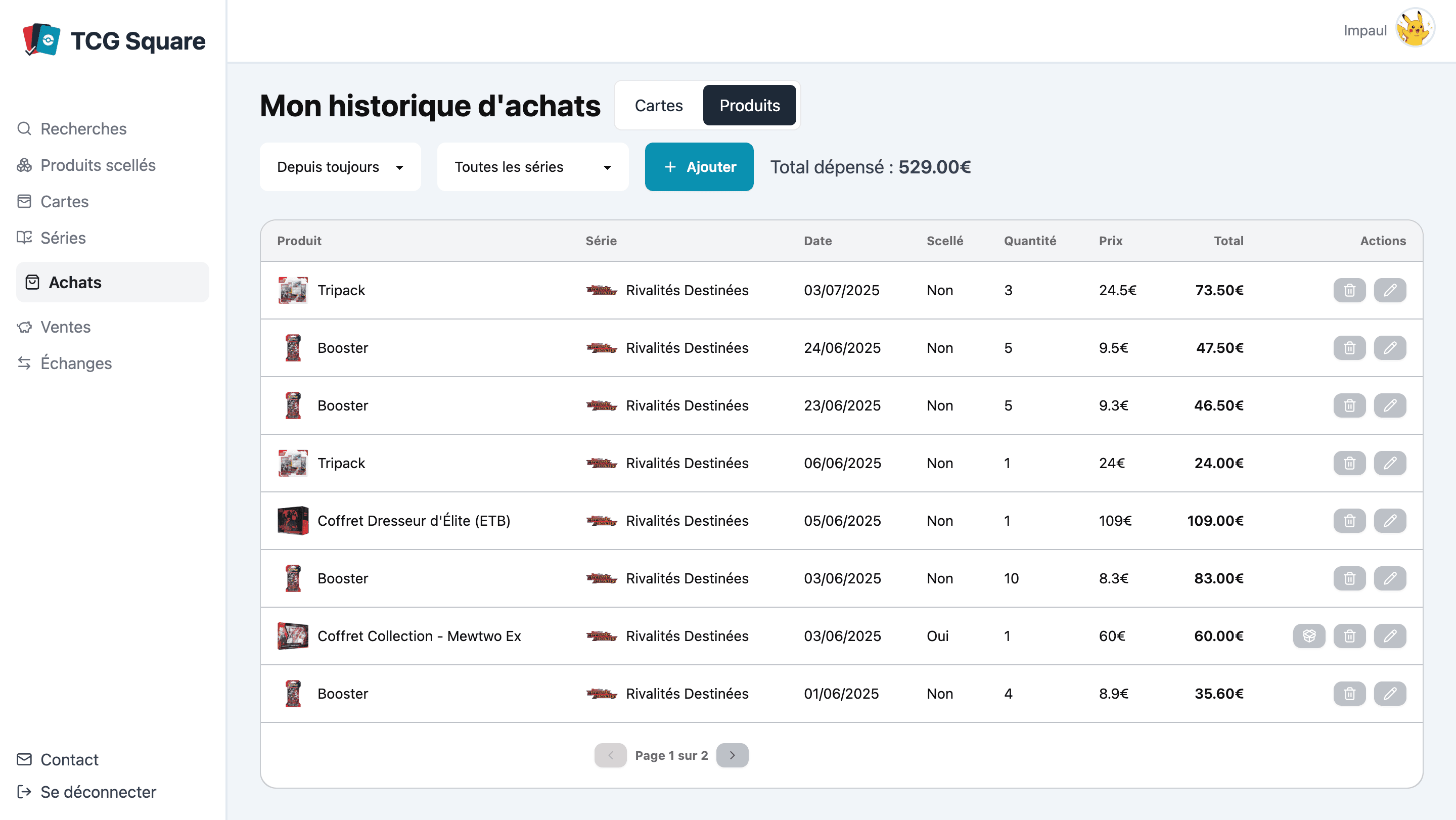Screen dimensions: 1456x820
Task: Edit the Booster purchase dated 24/06/2025
Action: point(1389,347)
